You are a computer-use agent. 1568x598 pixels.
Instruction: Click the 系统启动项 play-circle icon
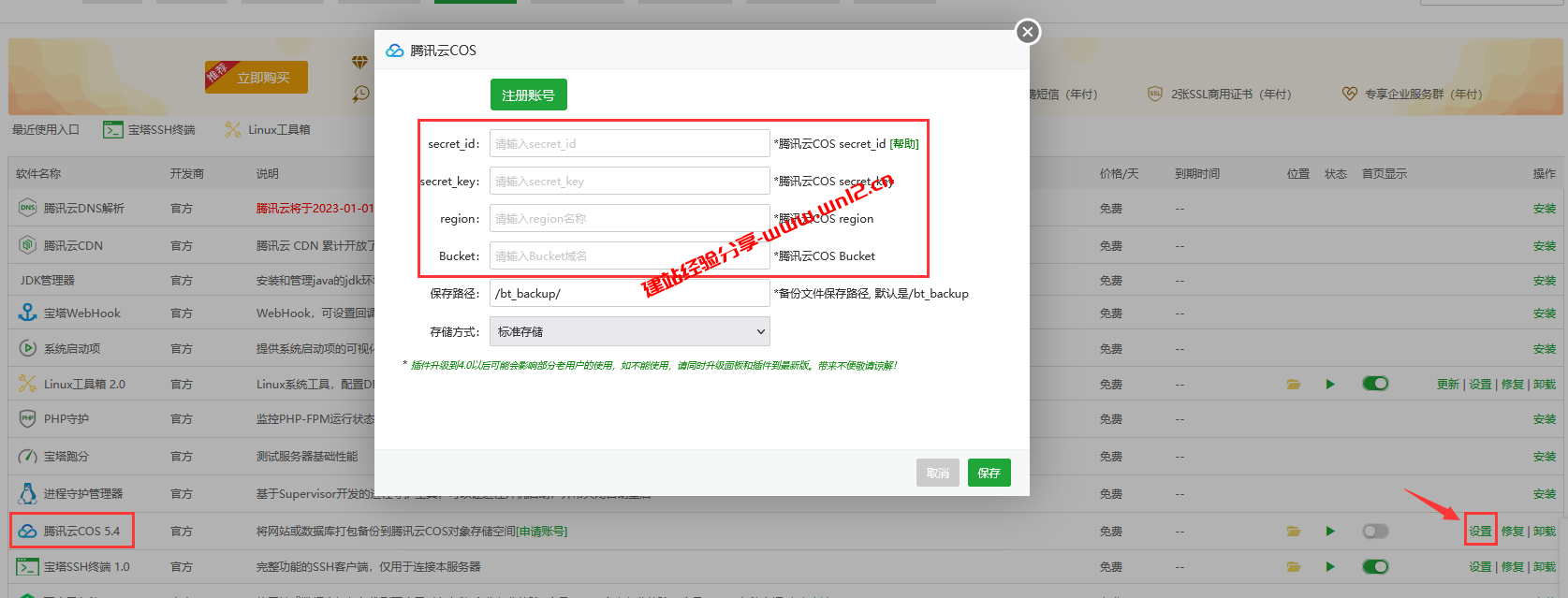point(27,348)
